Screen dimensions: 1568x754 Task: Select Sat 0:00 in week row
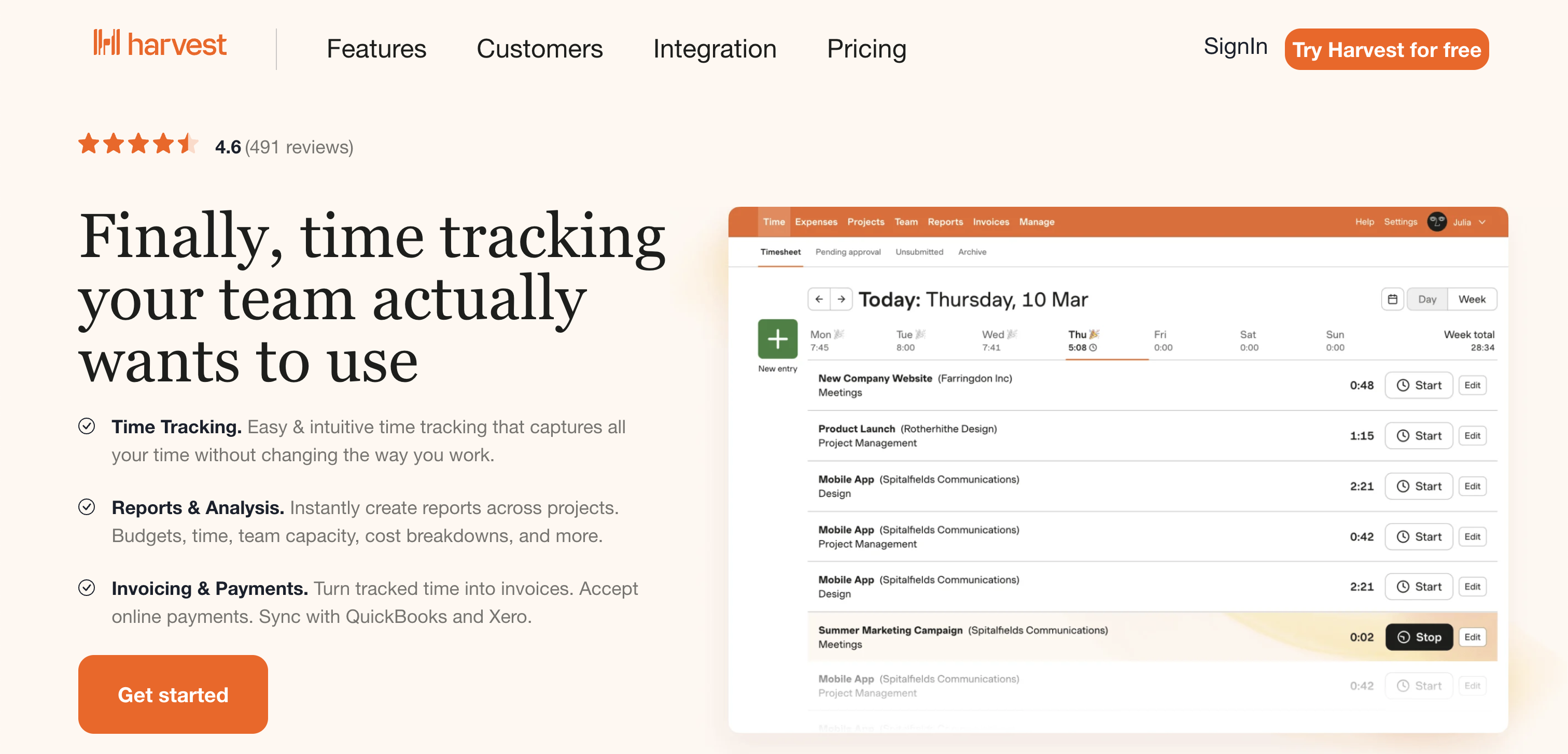point(1249,341)
